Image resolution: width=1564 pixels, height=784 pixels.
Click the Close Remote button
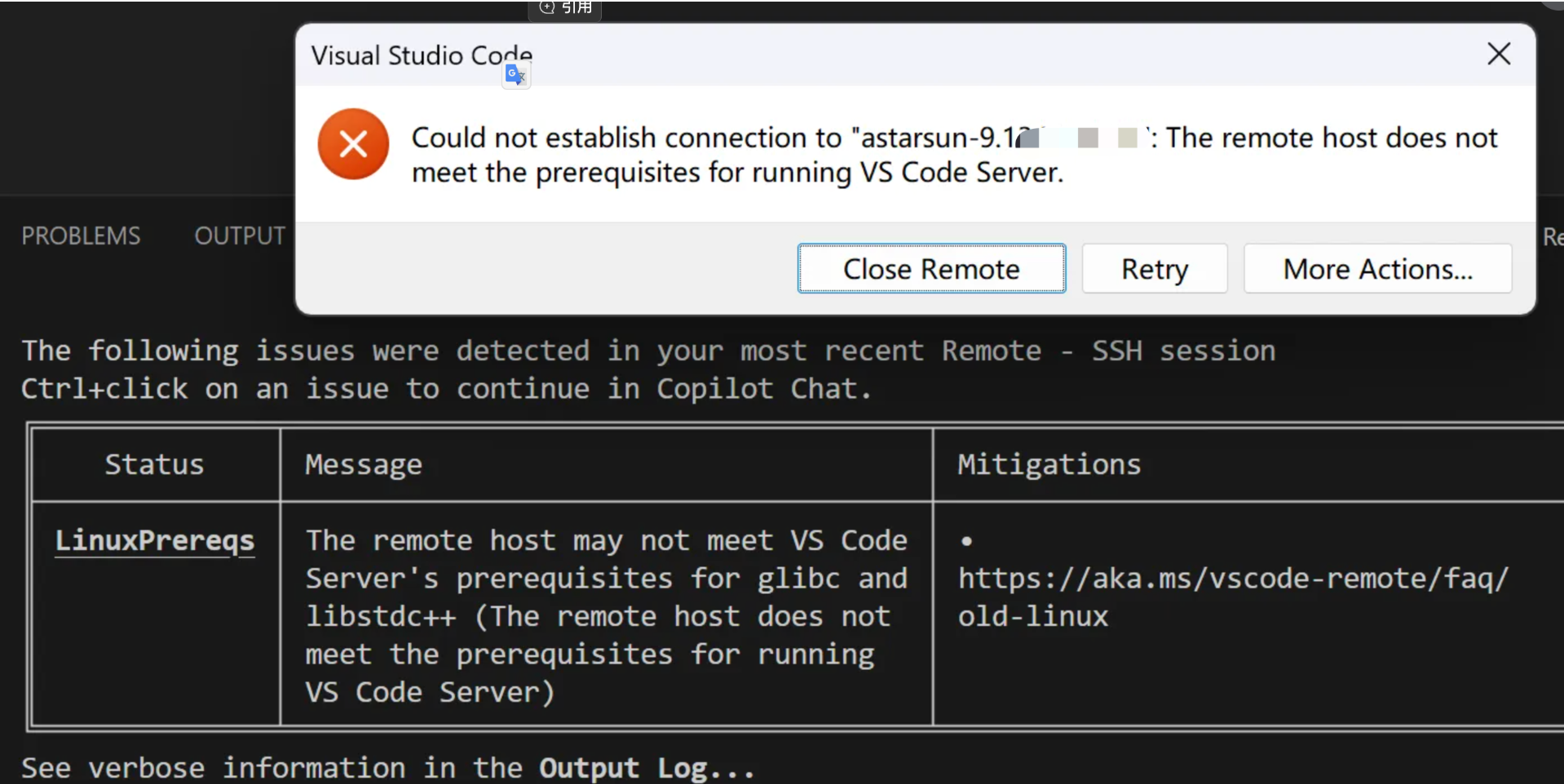931,269
